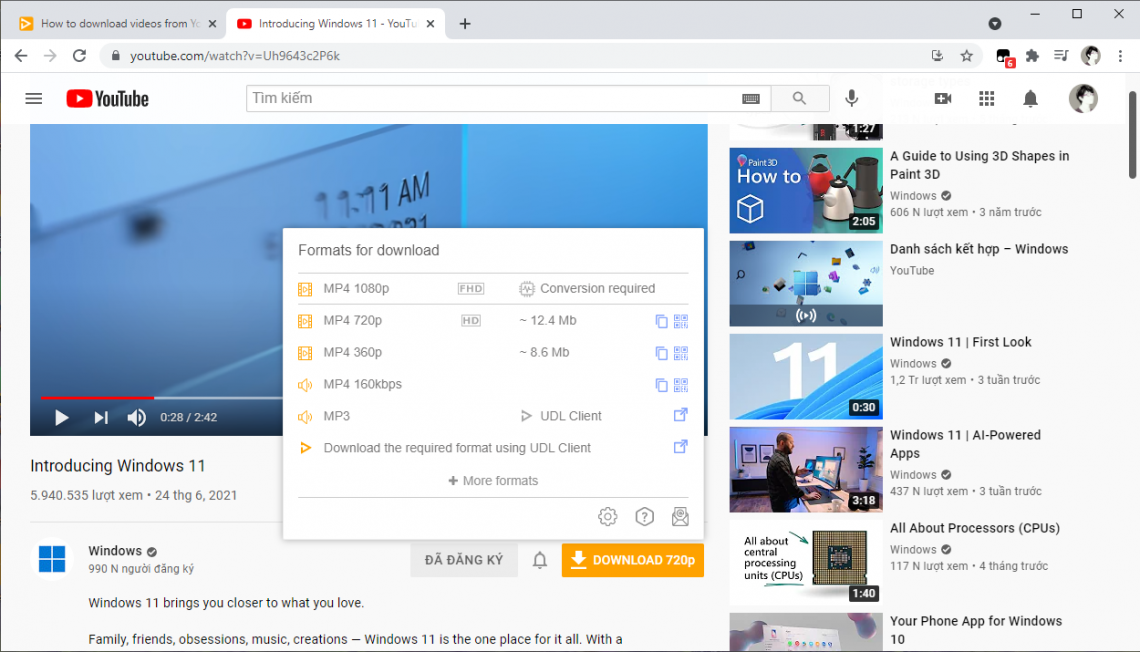The width and height of the screenshot is (1140, 652).
Task: Click the feedback envelope icon in the popup
Action: click(x=681, y=516)
